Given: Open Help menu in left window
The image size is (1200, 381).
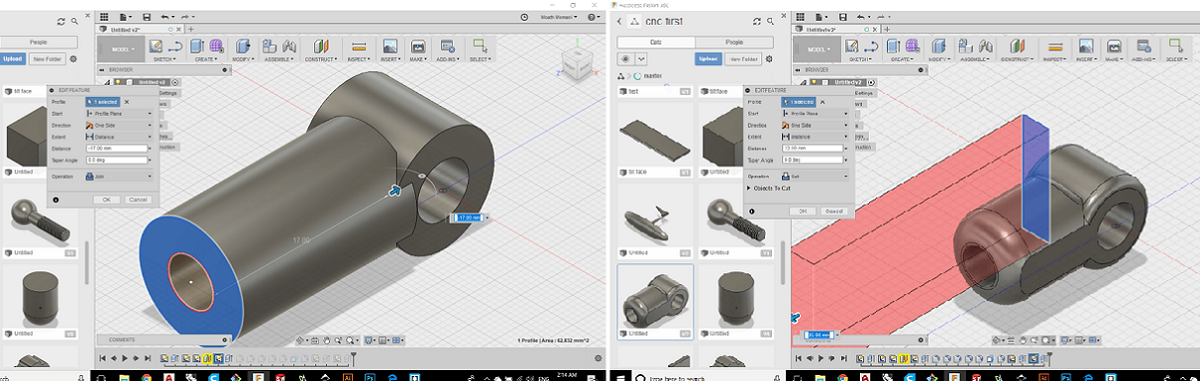Looking at the screenshot, I should (595, 18).
